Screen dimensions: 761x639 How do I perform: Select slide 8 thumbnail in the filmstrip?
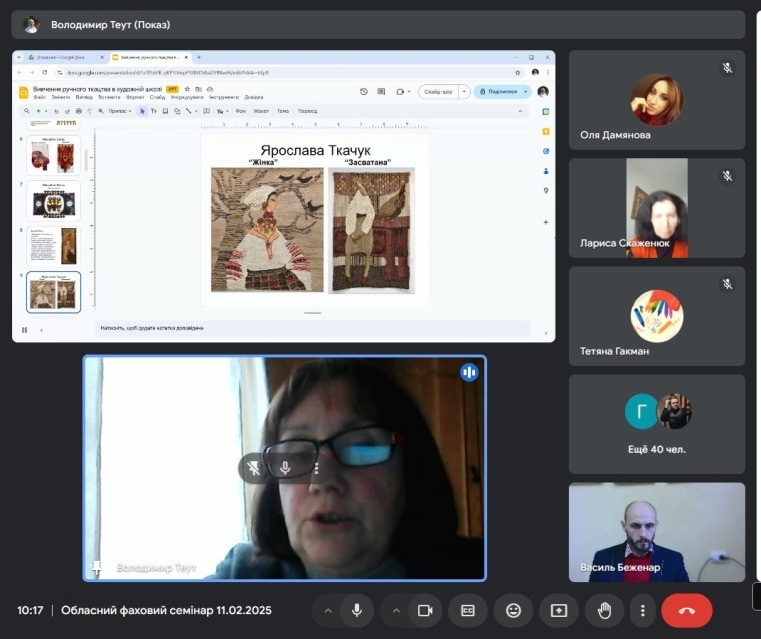click(53, 246)
